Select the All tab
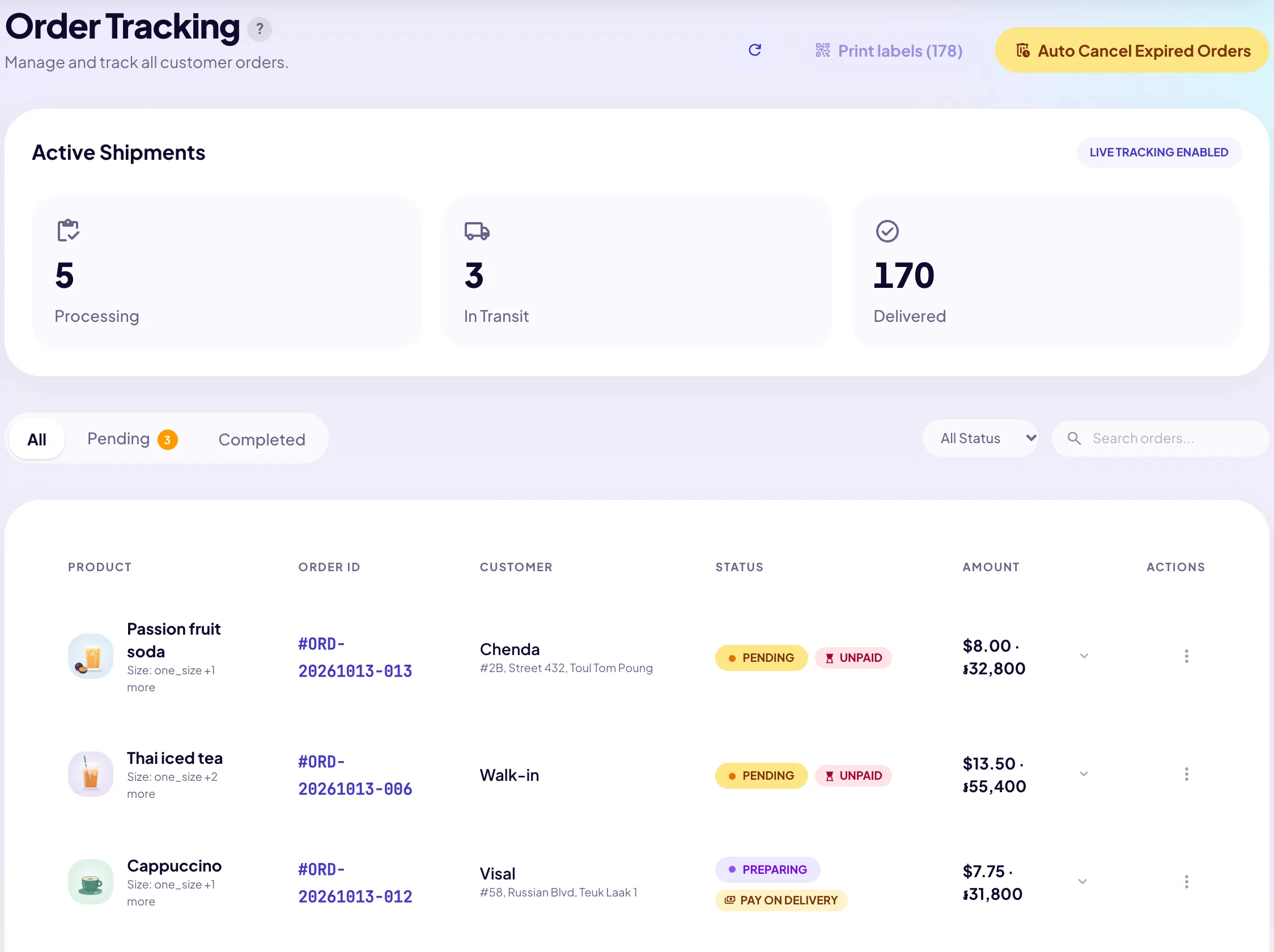 (x=37, y=439)
